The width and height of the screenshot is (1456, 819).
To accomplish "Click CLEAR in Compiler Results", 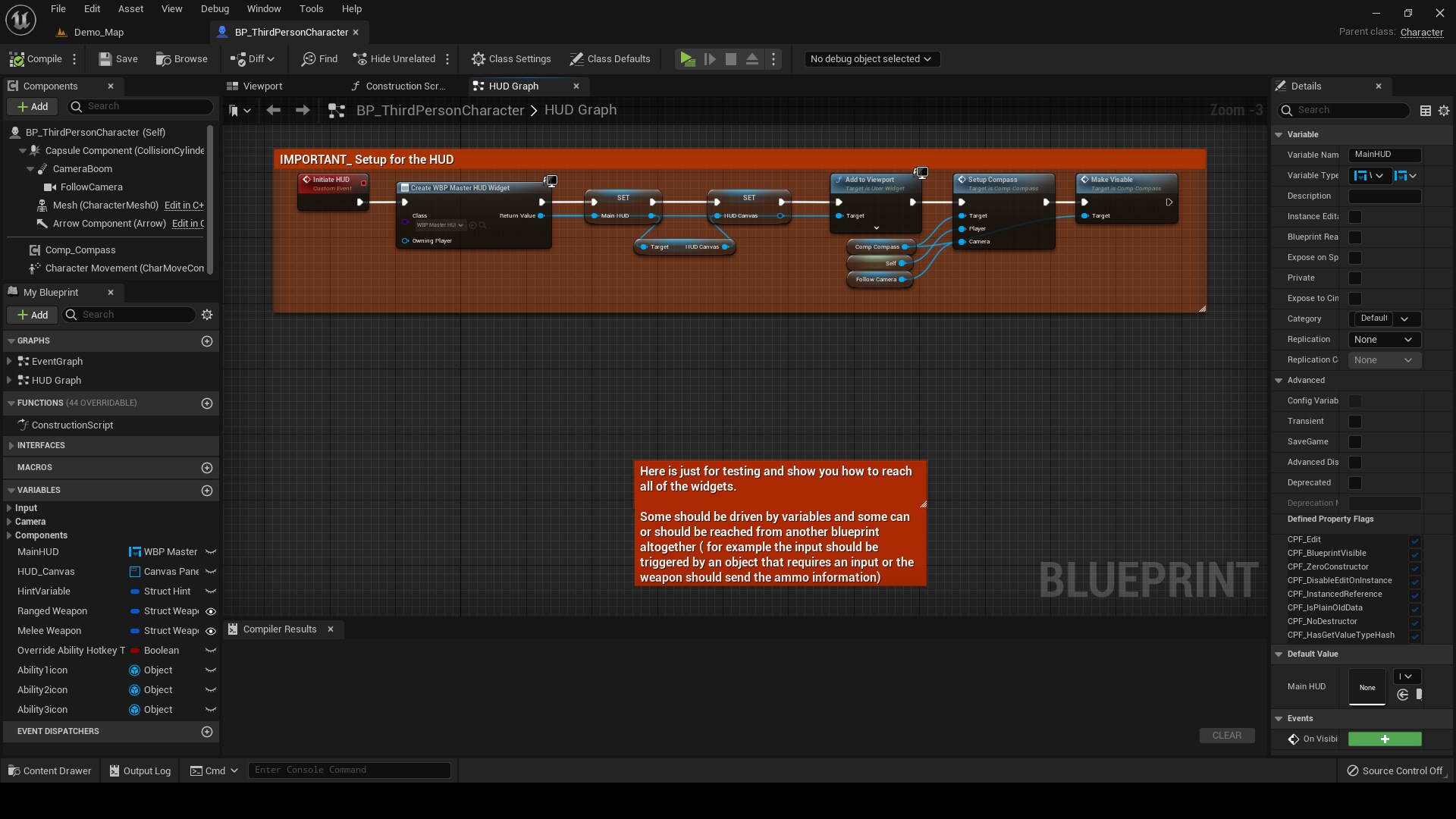I will point(1226,735).
